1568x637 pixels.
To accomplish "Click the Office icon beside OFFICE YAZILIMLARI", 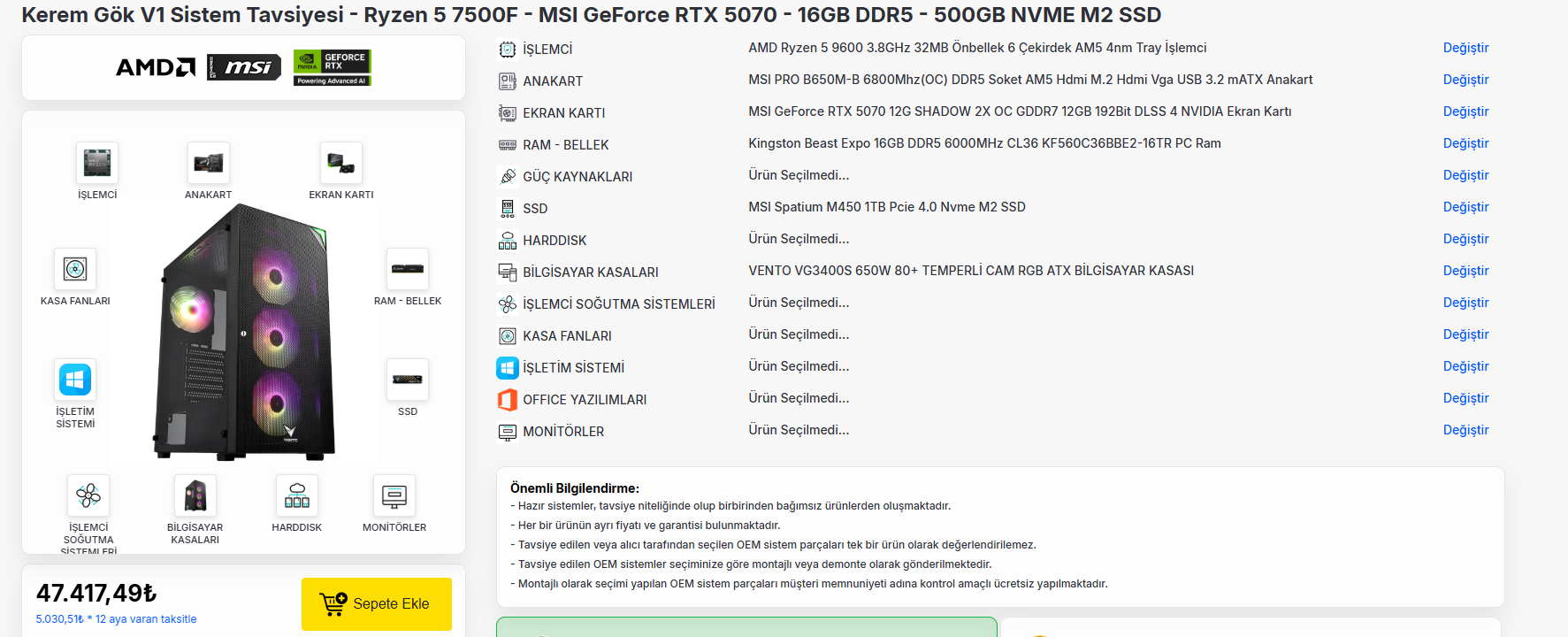I will pyautogui.click(x=508, y=400).
